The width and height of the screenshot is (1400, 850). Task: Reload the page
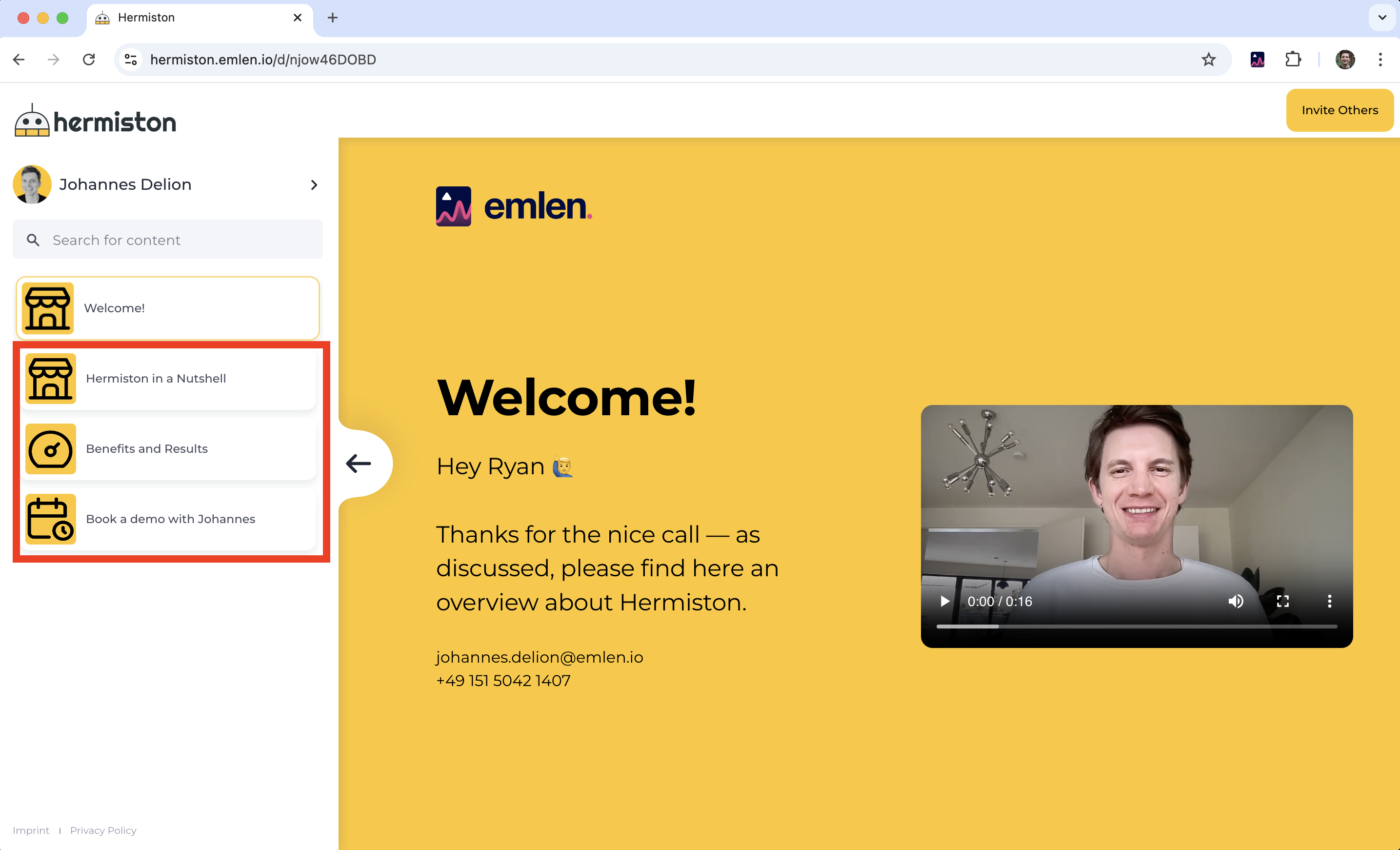coord(89,60)
